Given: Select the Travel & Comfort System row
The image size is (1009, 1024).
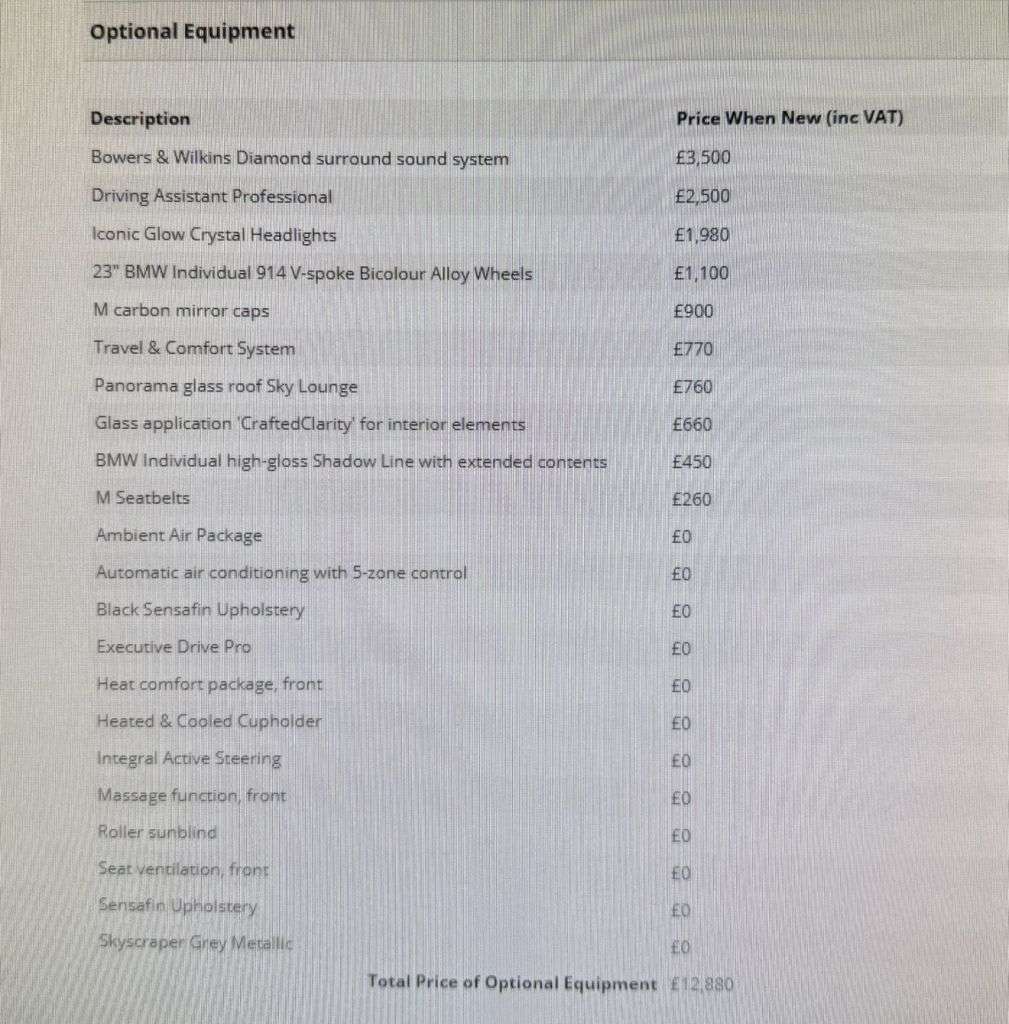Looking at the screenshot, I should pyautogui.click(x=194, y=348).
